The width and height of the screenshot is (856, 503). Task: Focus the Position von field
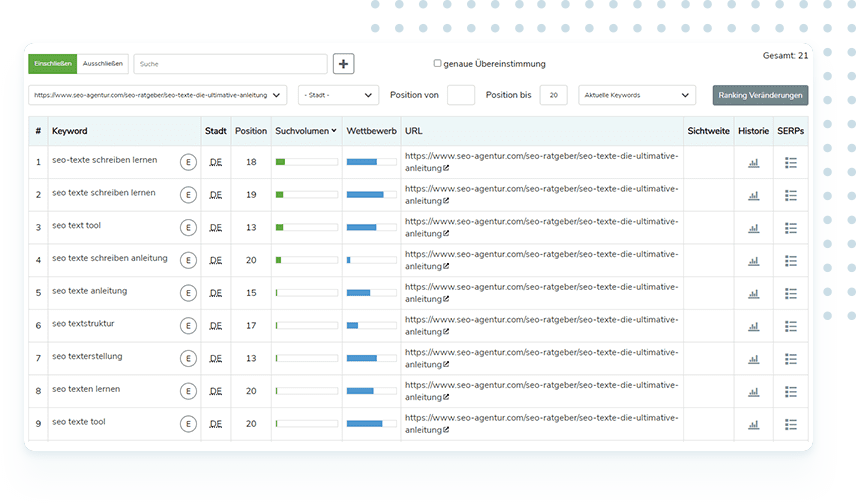coord(461,95)
